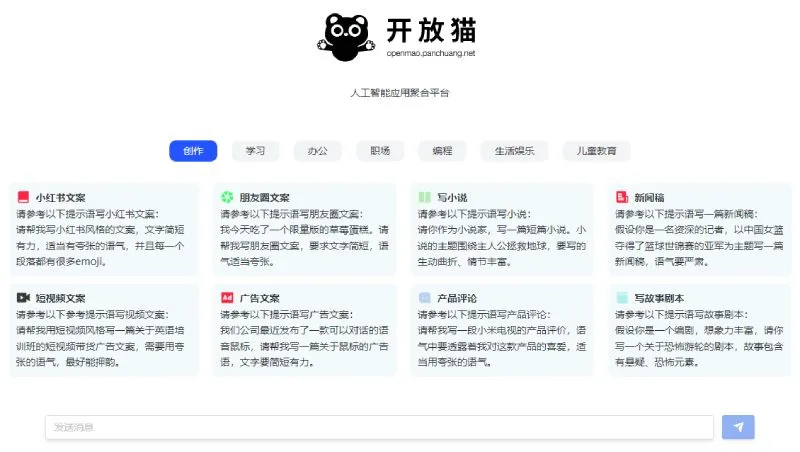Click the 朋友圈文案 prompt description text

304,238
